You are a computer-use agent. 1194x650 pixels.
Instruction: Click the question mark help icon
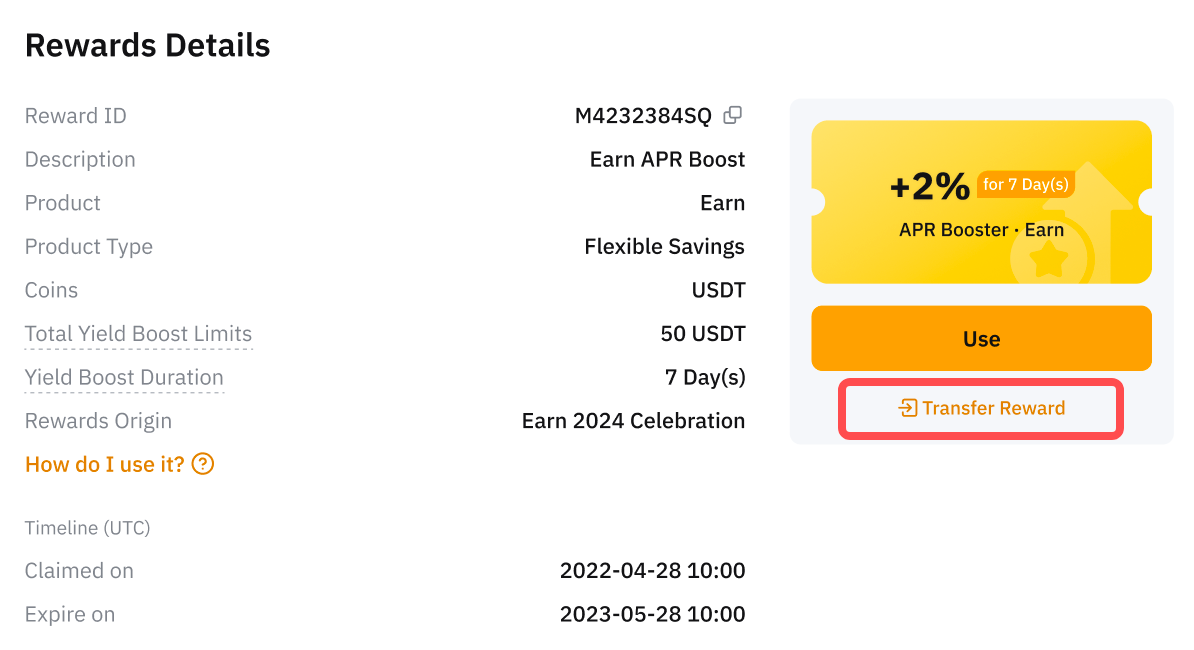click(x=203, y=464)
